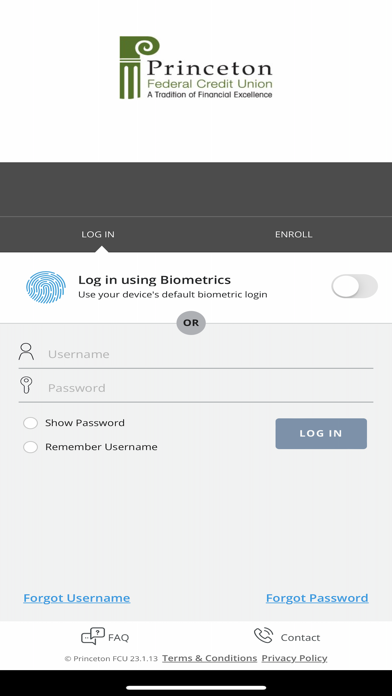
Task: Click the Princeton Federal Credit Union logo
Action: point(196,67)
